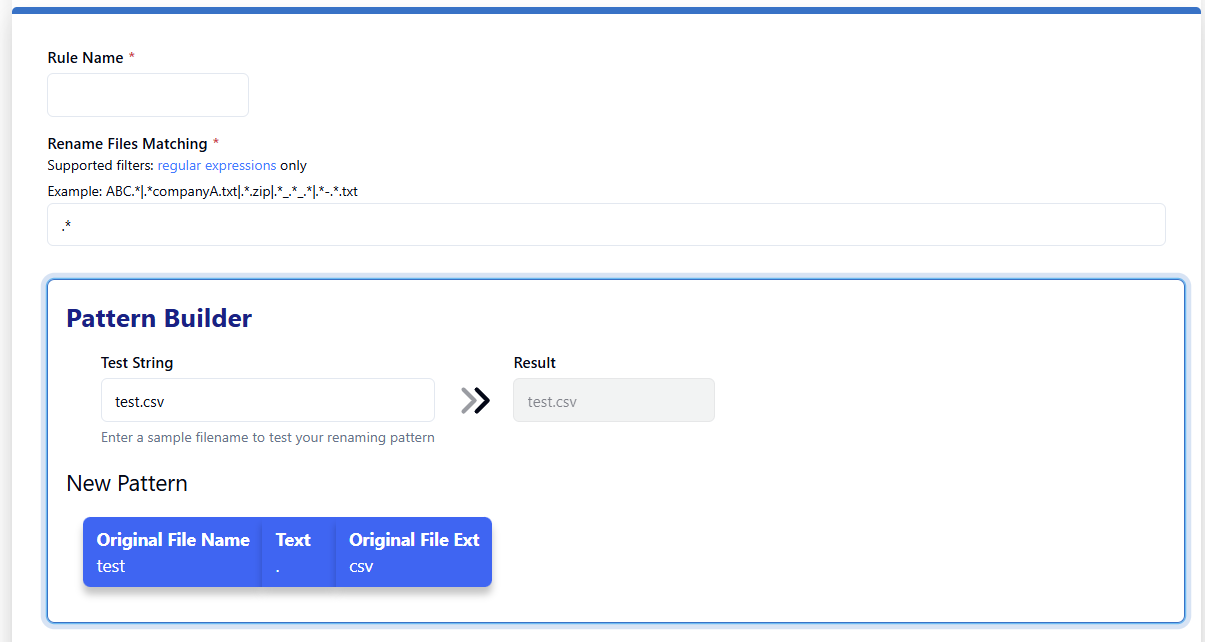
Task: Click the Test String label
Action: (137, 363)
